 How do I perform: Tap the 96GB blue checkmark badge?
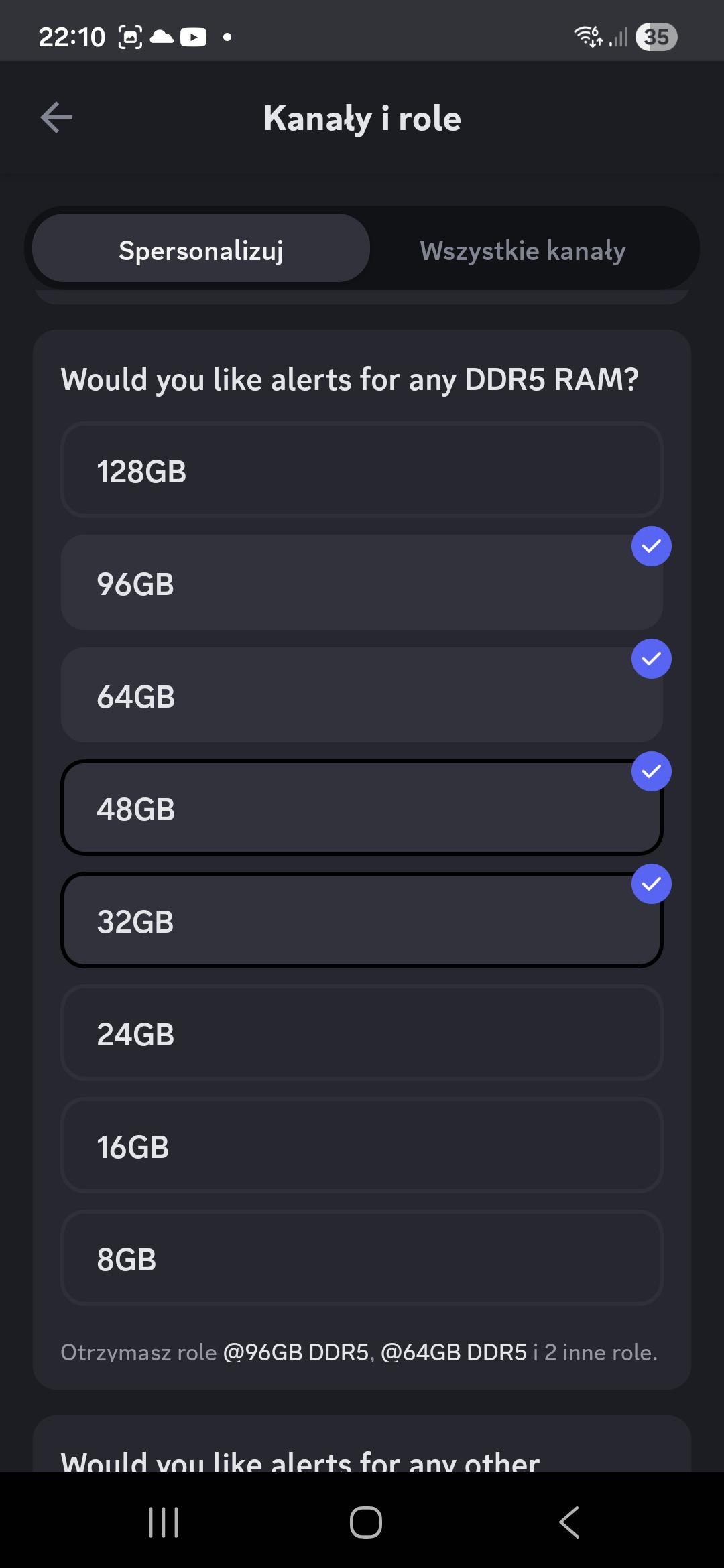click(x=651, y=547)
